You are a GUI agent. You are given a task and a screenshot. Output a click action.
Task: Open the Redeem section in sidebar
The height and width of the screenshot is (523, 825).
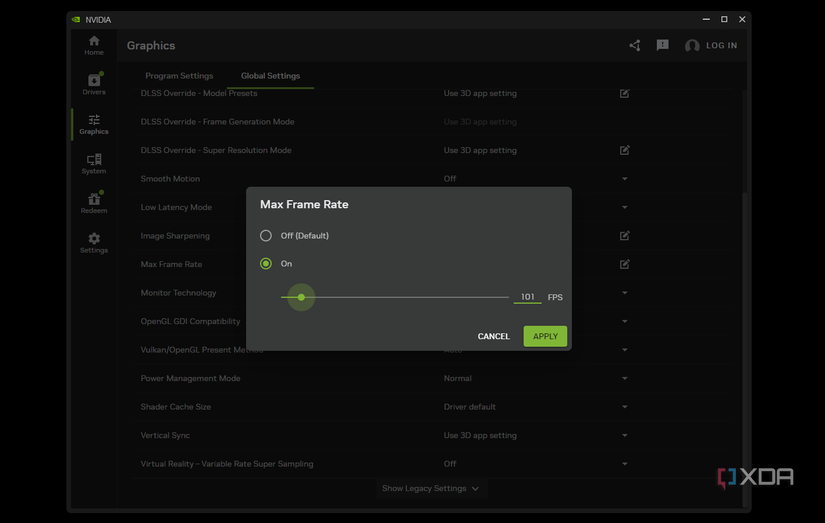94,203
